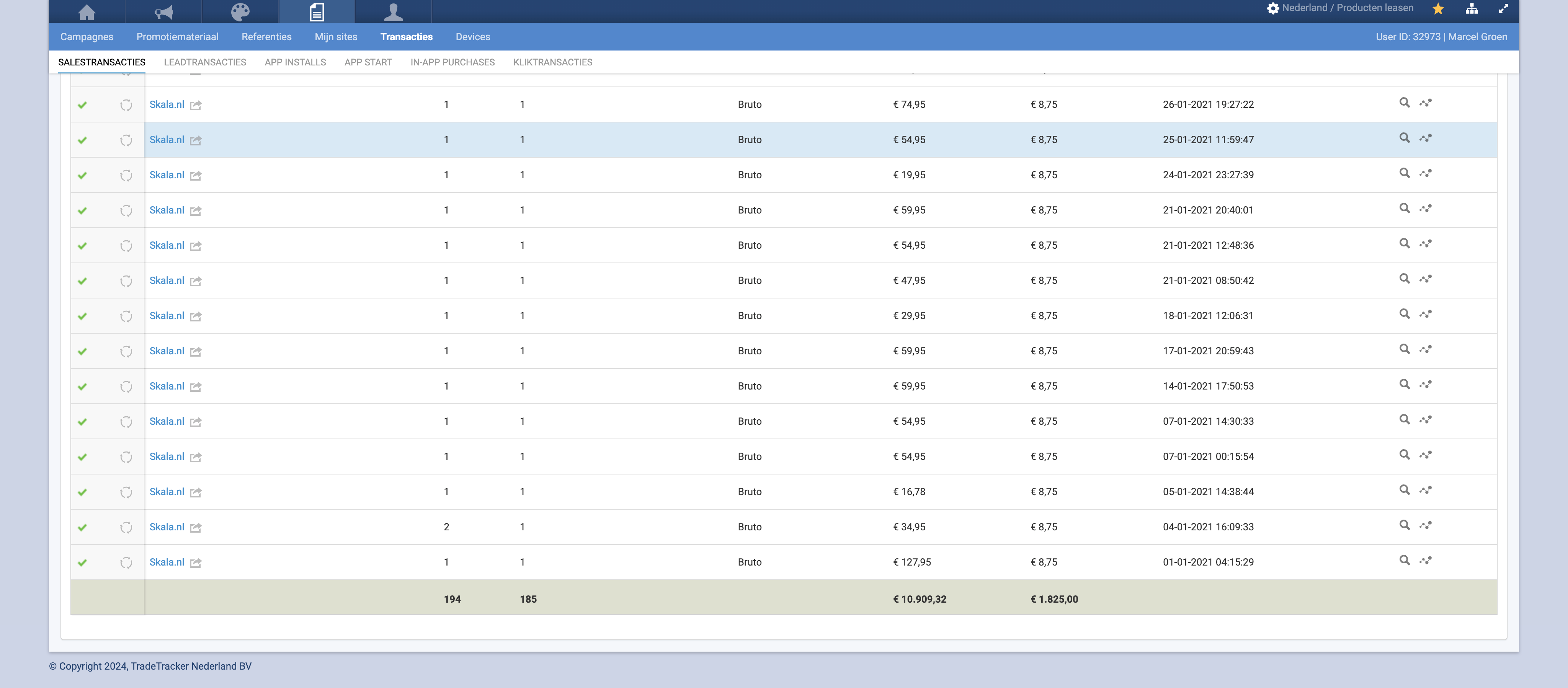Click circular status icon in €16,78 row

pyautogui.click(x=126, y=492)
